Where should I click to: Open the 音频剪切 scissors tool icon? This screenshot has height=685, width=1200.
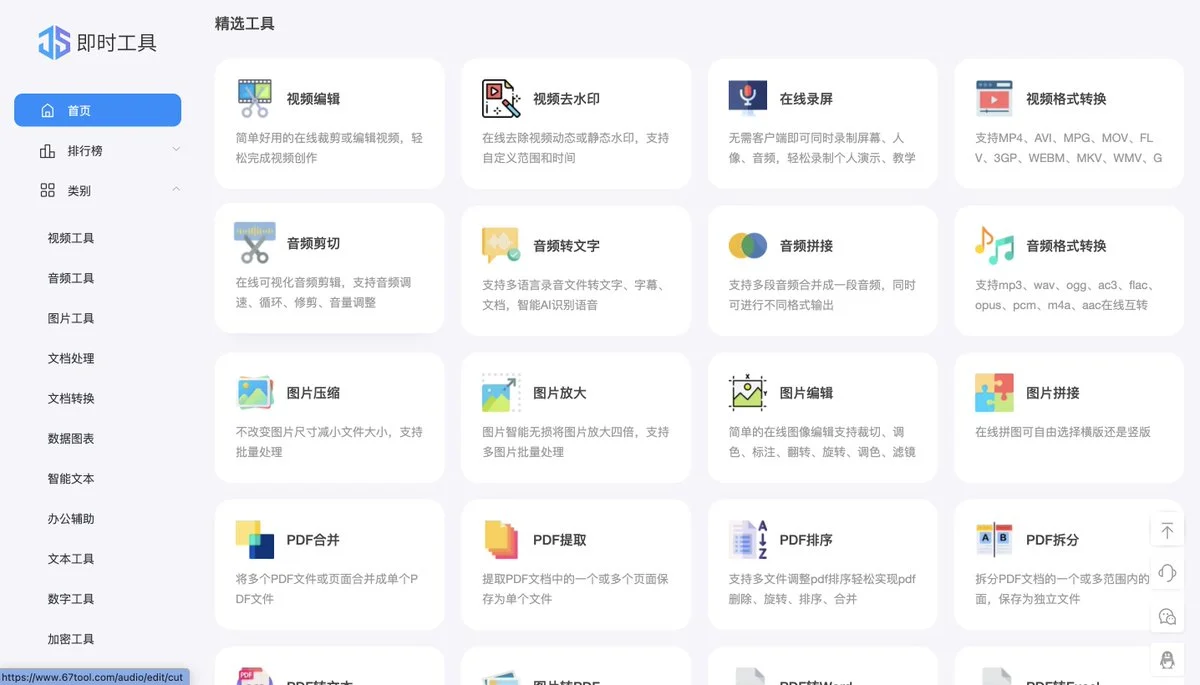point(253,245)
